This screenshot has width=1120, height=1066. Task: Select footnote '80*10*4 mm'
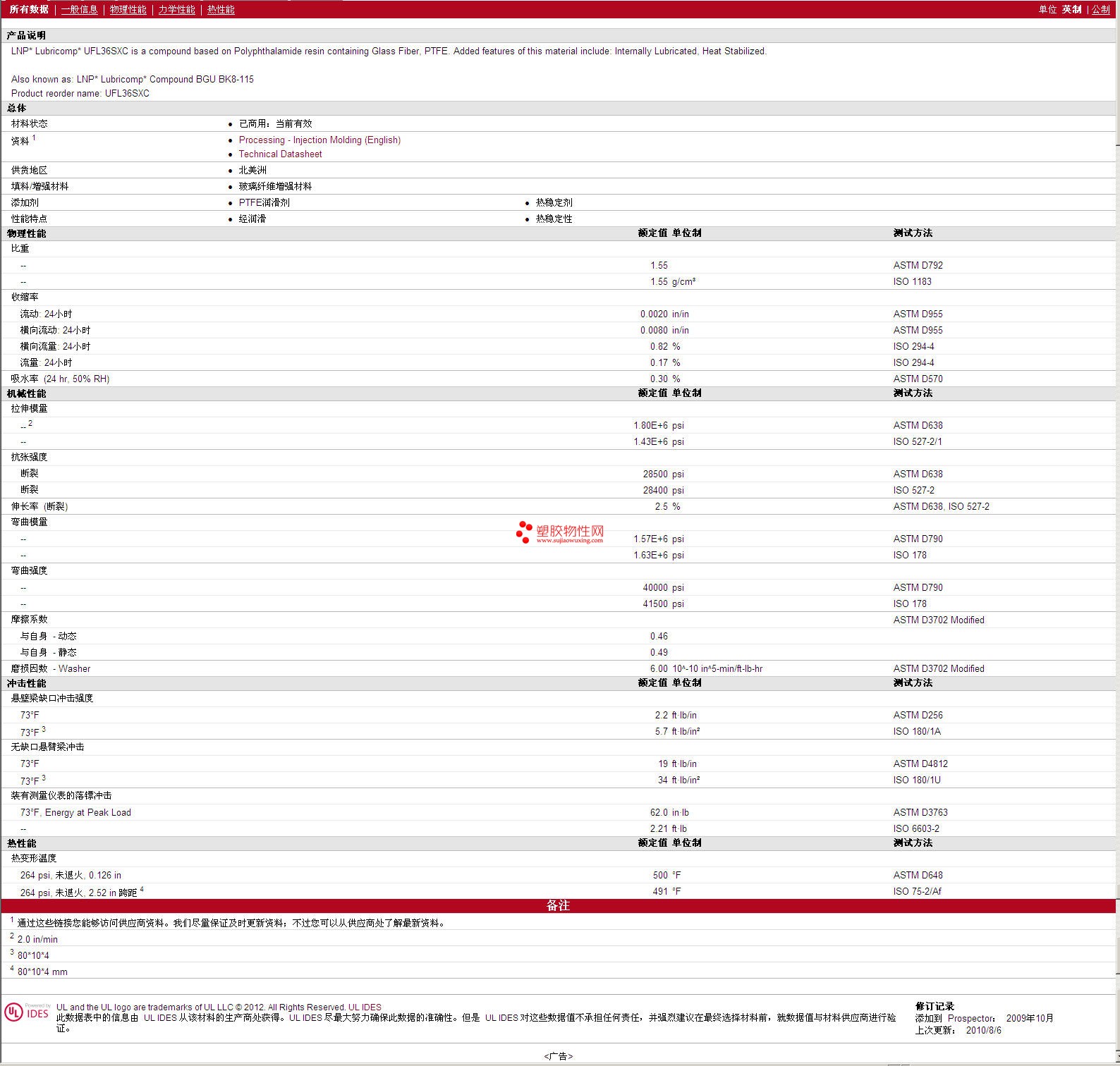click(x=42, y=972)
